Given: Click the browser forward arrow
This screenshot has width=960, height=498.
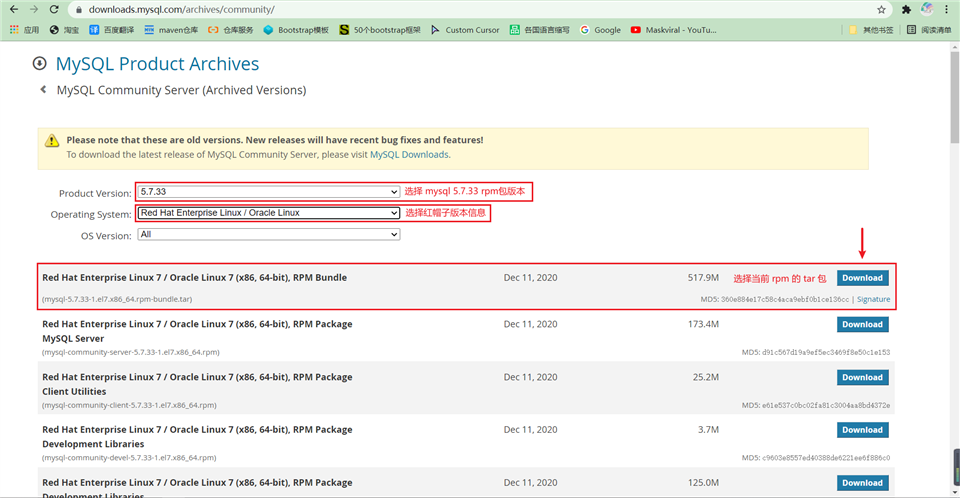Looking at the screenshot, I should coord(34,9).
